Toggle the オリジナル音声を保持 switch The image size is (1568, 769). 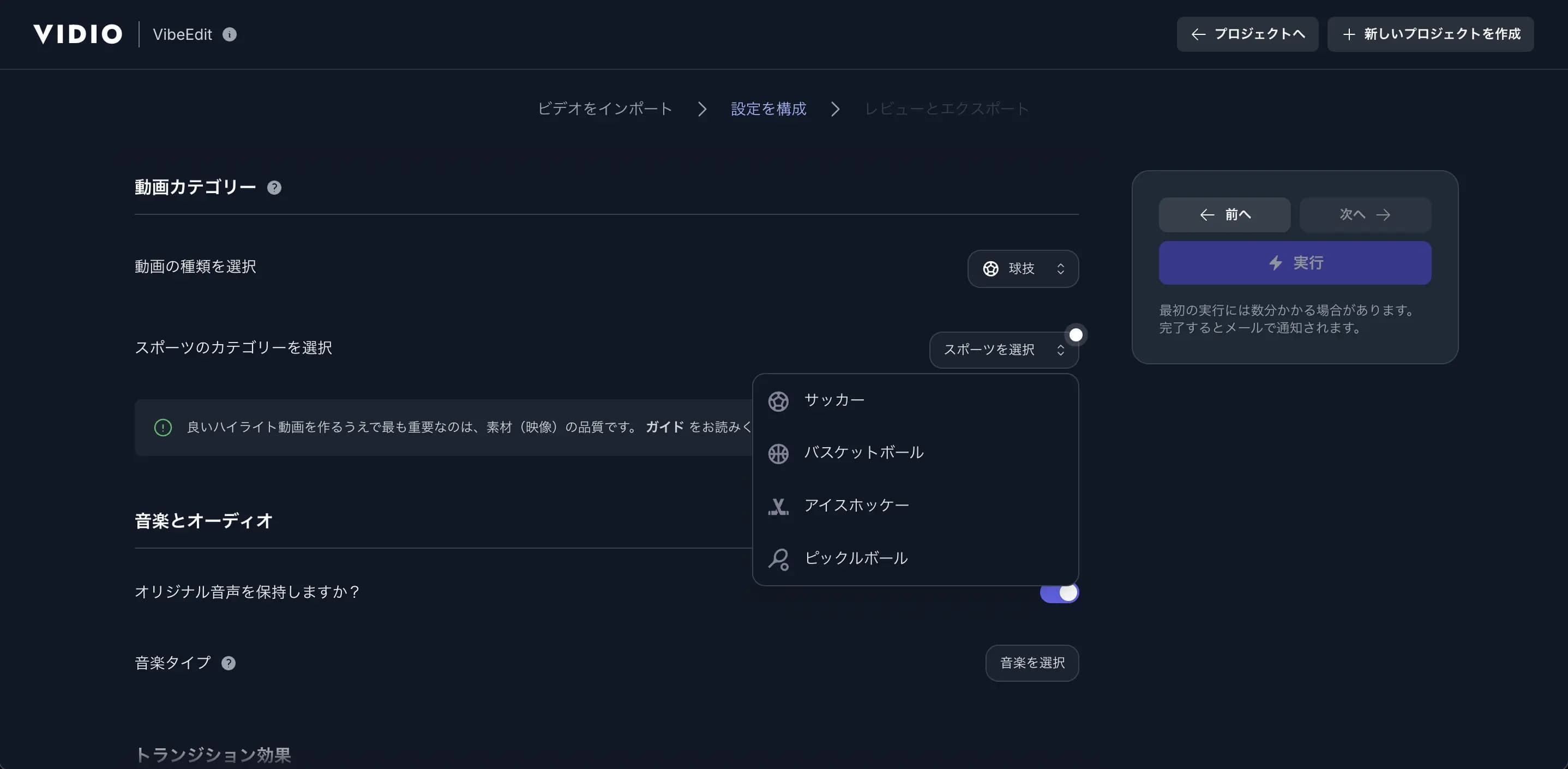click(x=1059, y=593)
